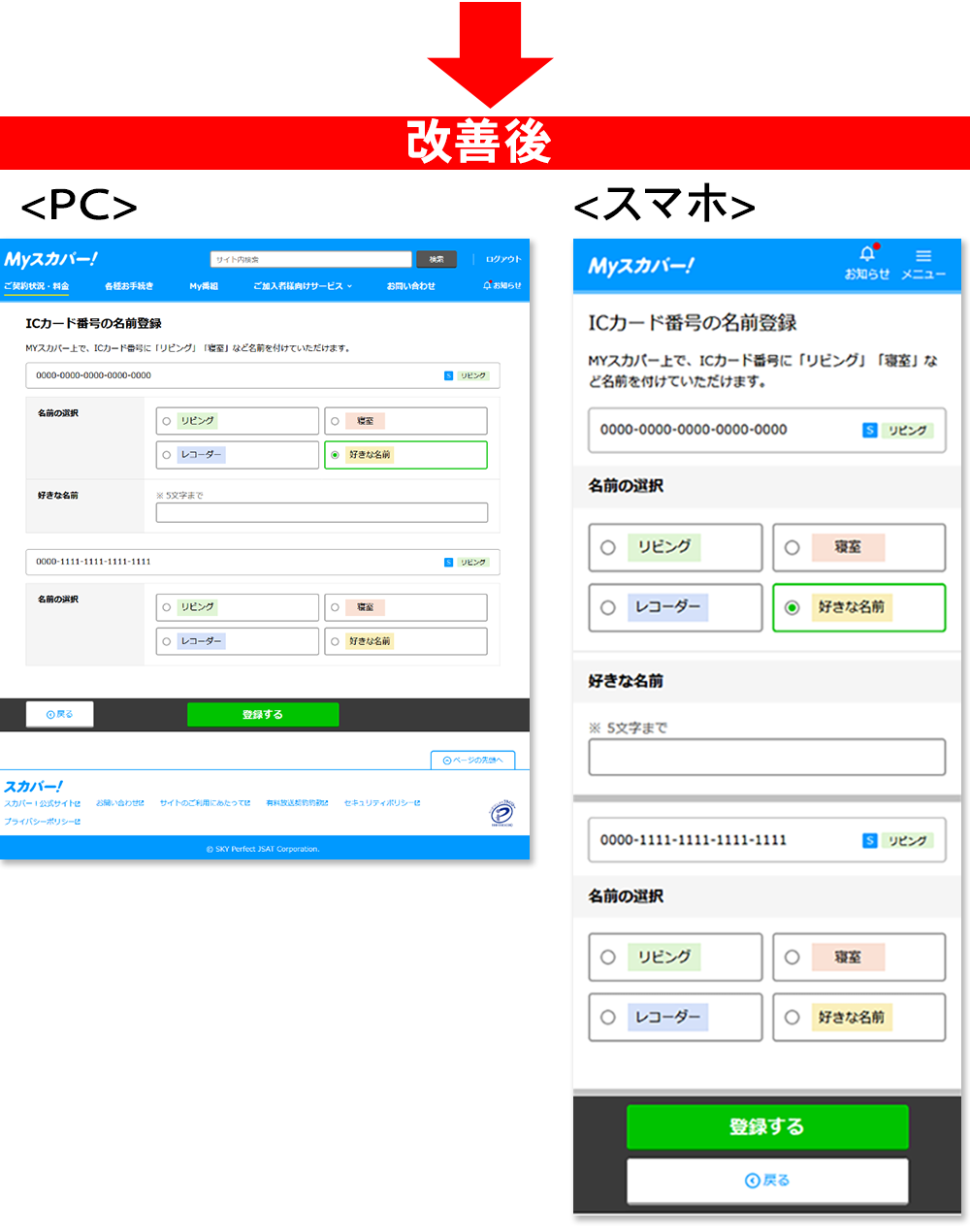Click the 検索 button in PC header
This screenshot has width=970, height=1232.
436,259
